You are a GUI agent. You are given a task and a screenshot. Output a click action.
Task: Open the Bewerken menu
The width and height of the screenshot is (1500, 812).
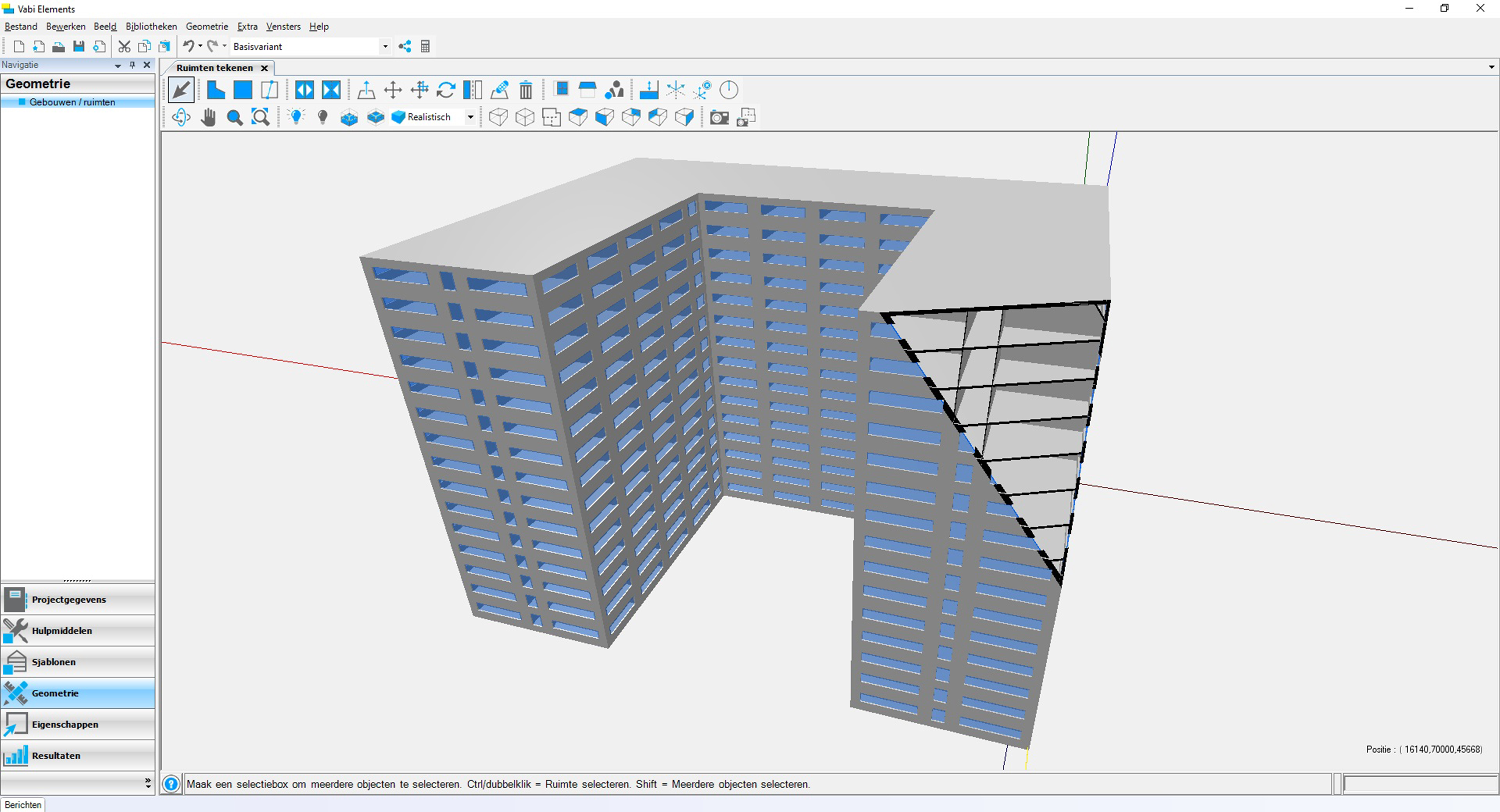66,26
